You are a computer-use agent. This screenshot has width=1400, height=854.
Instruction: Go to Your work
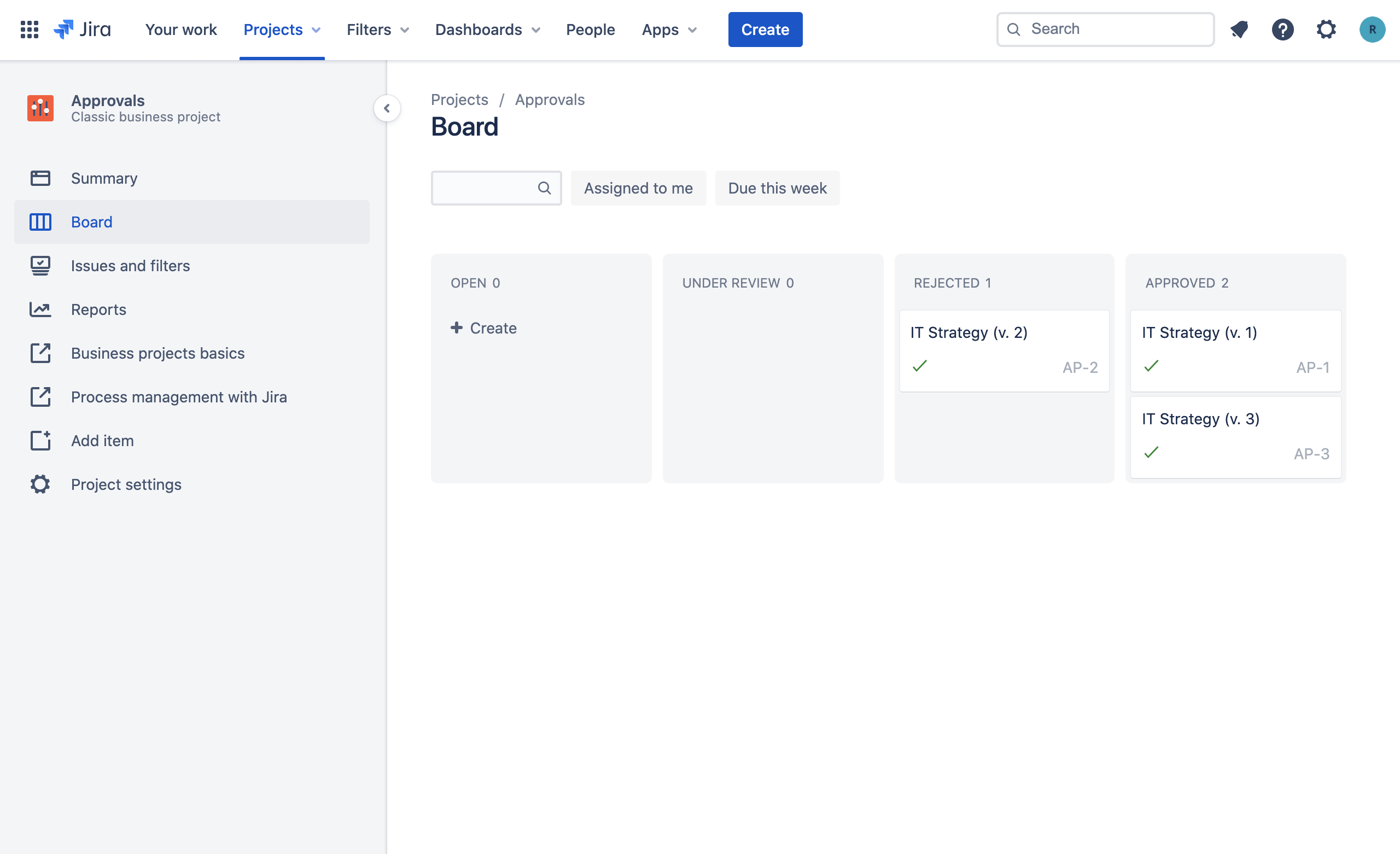click(x=180, y=30)
